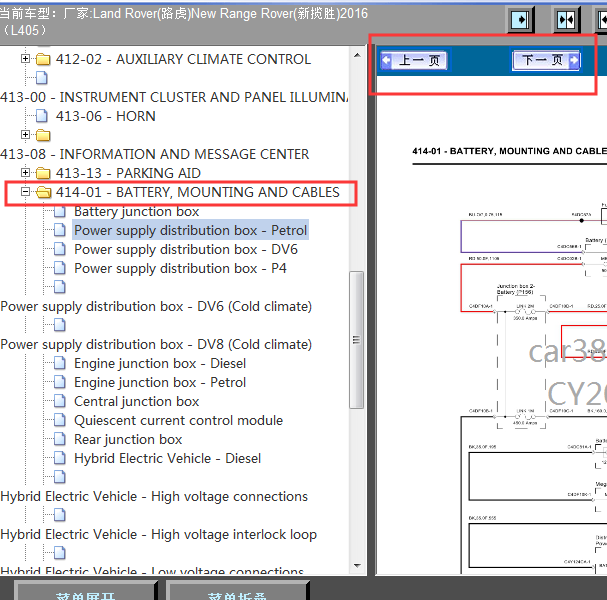
Task: Open Power supply distribution box - DV8 (Cold climate)
Action: pos(156,344)
